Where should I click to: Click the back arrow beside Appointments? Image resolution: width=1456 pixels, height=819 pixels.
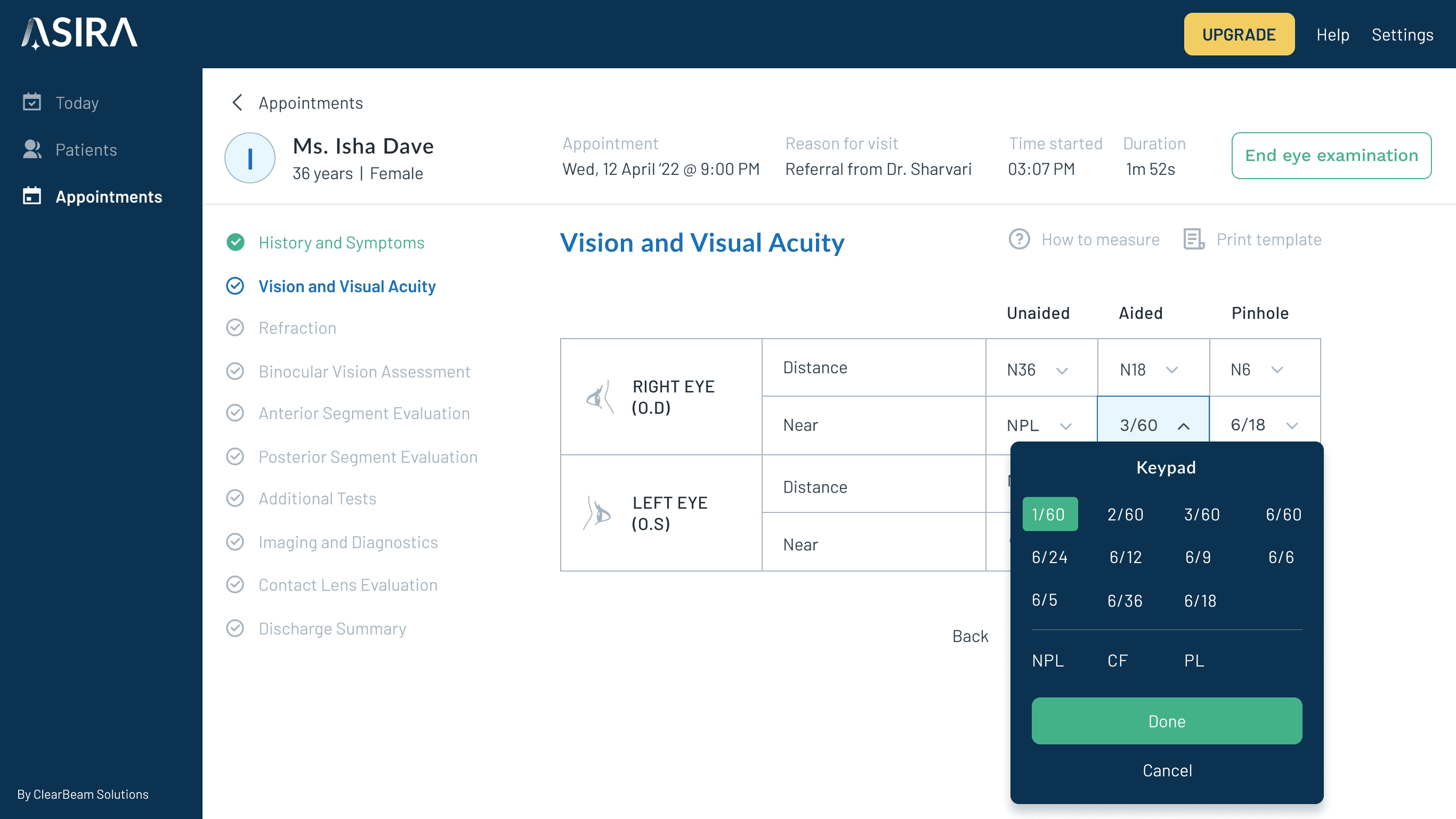click(237, 102)
